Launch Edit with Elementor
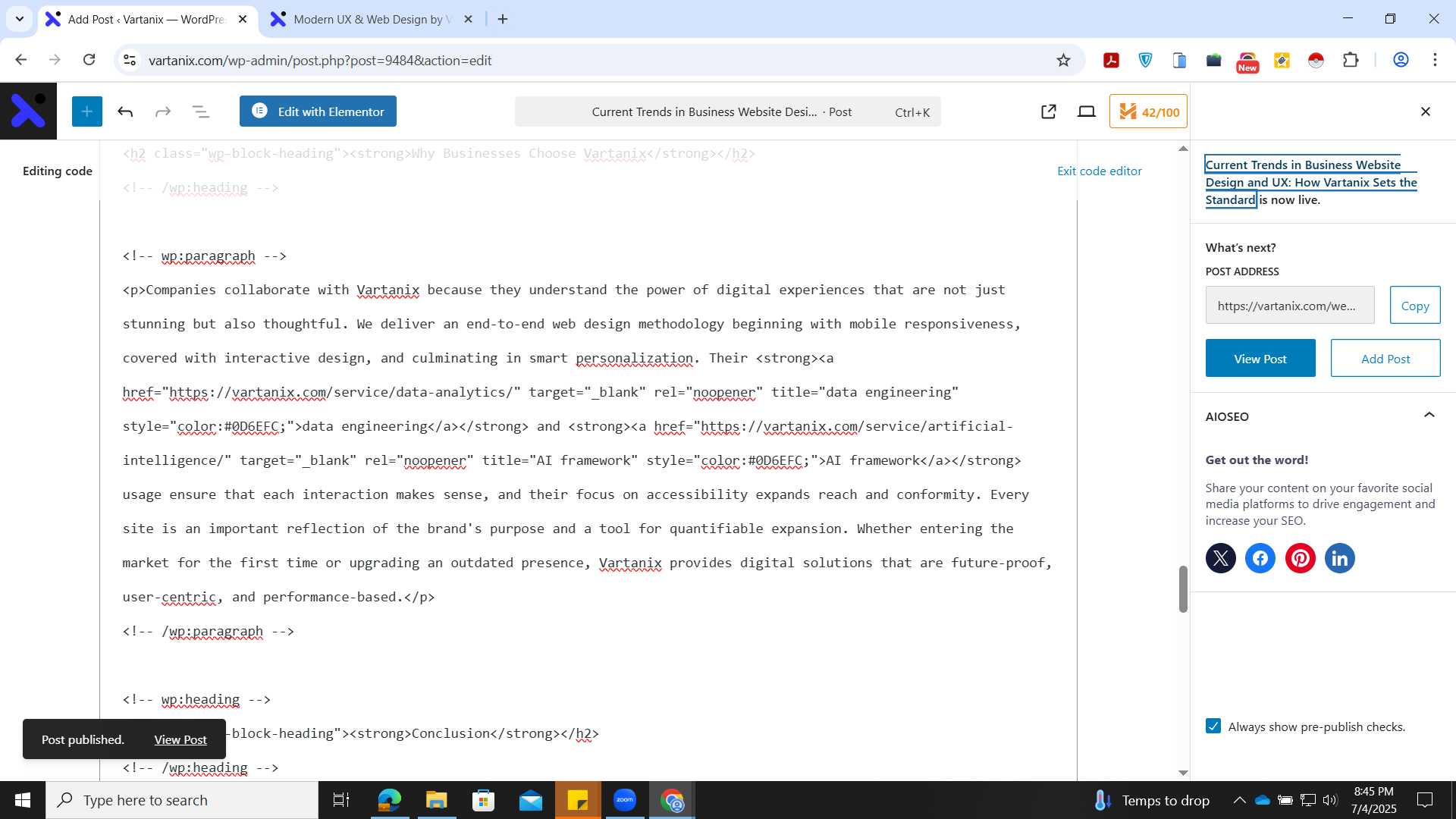The image size is (1456, 819). (318, 111)
